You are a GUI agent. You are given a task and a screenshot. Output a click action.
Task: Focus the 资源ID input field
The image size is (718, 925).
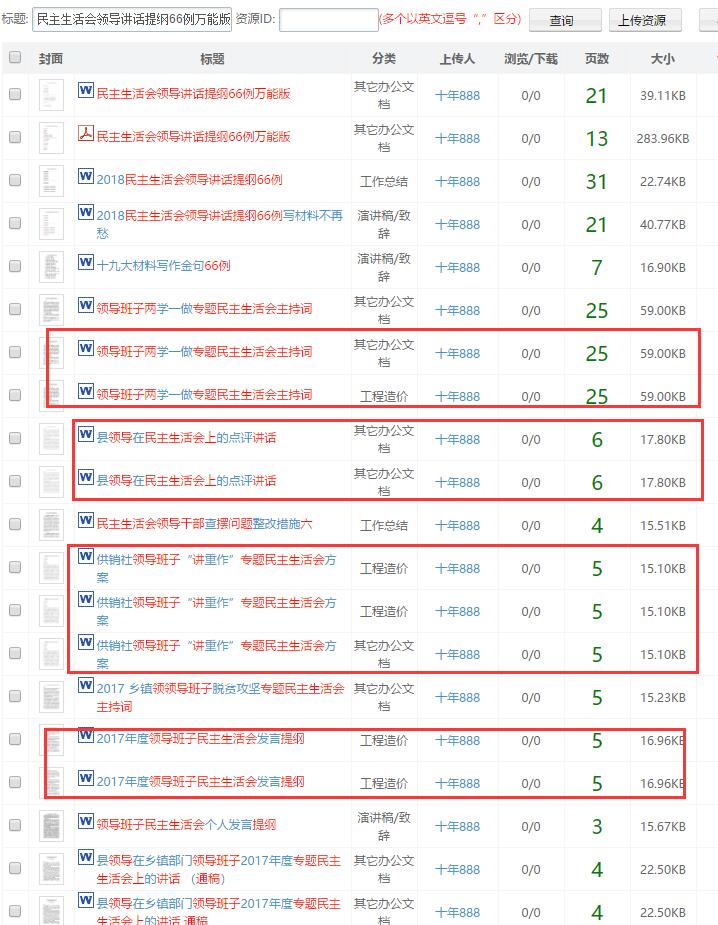(x=328, y=20)
